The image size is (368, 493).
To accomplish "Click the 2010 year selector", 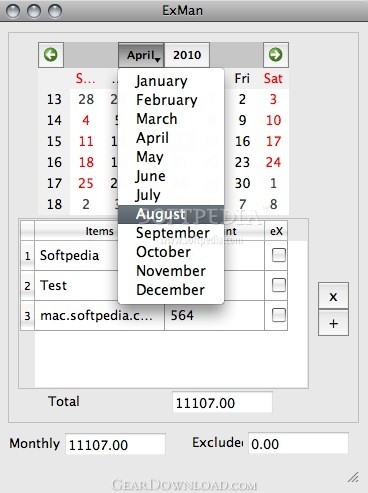I will coord(187,55).
